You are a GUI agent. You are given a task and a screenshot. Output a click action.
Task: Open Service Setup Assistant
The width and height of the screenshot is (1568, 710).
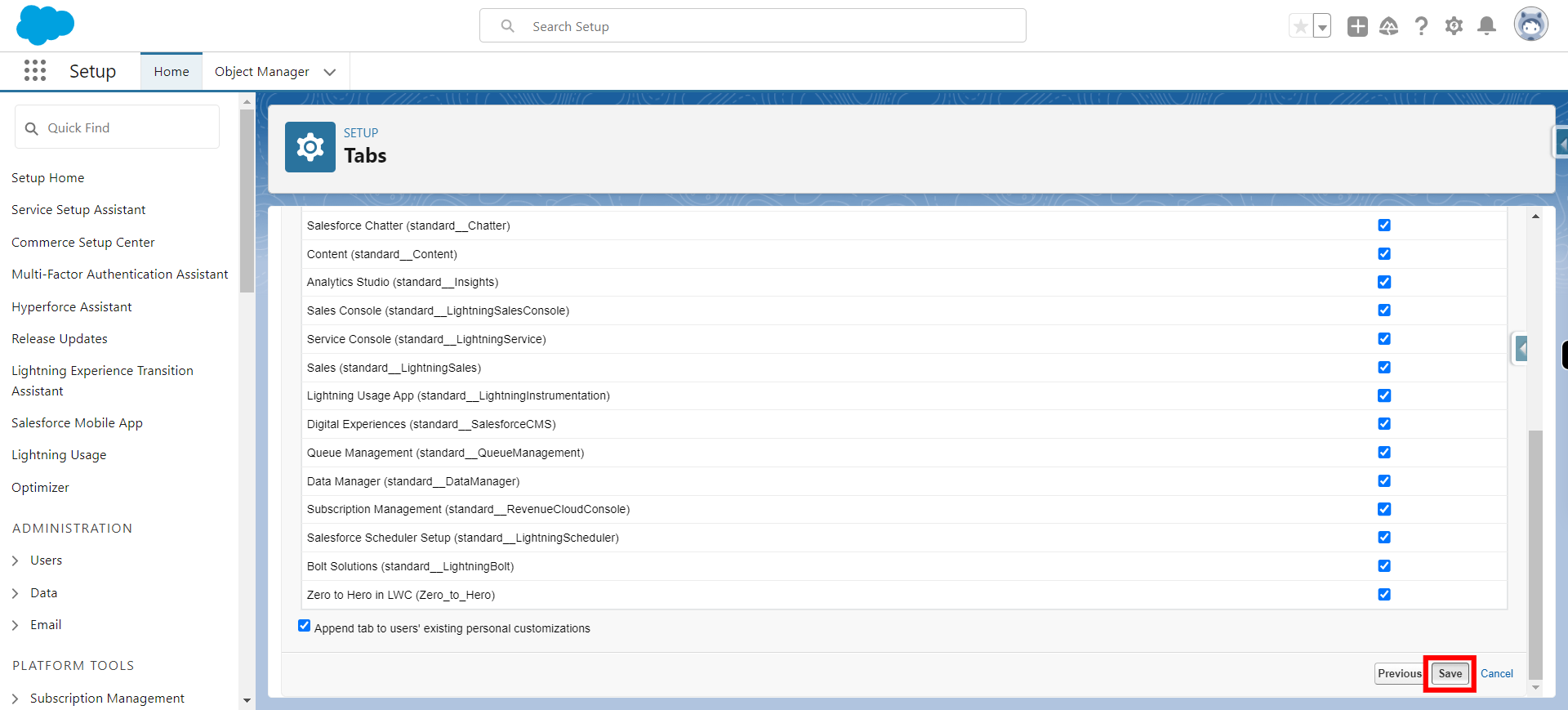pos(78,210)
